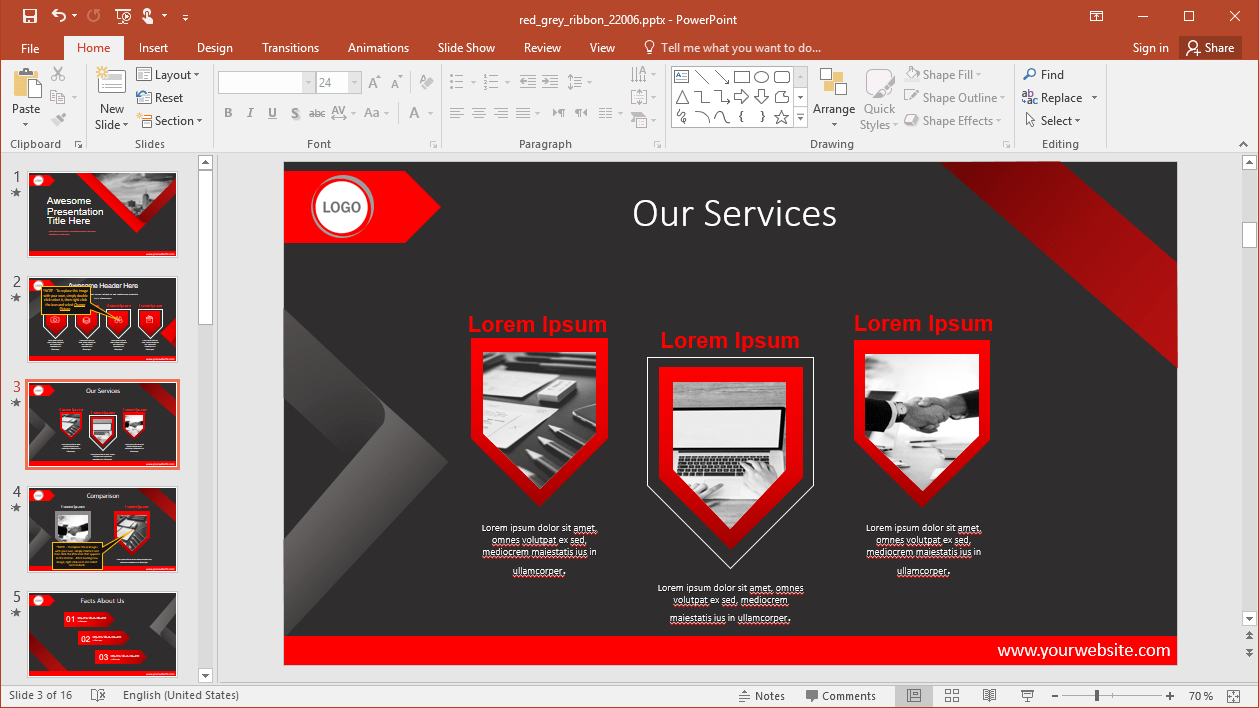Open the font size dropdown
The width and height of the screenshot is (1259, 708).
point(354,82)
